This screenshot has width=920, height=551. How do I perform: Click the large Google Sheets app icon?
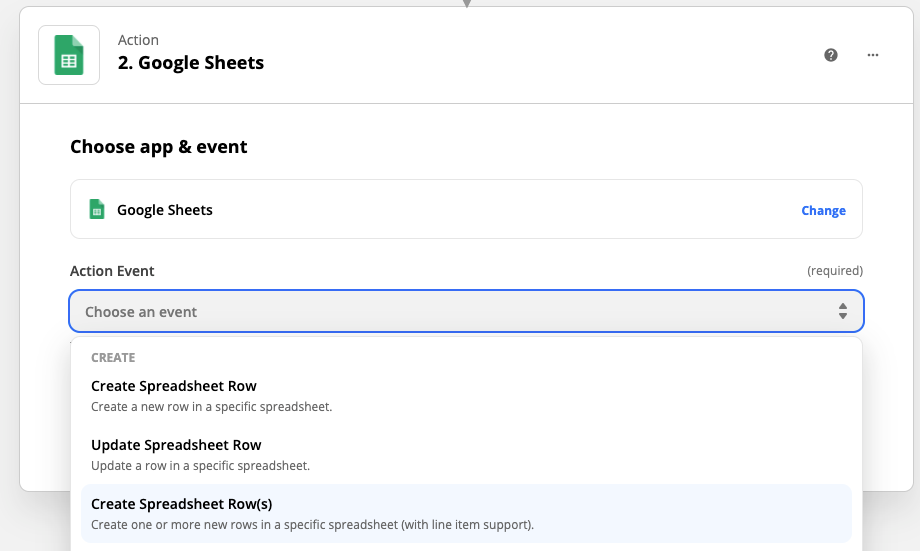click(69, 55)
